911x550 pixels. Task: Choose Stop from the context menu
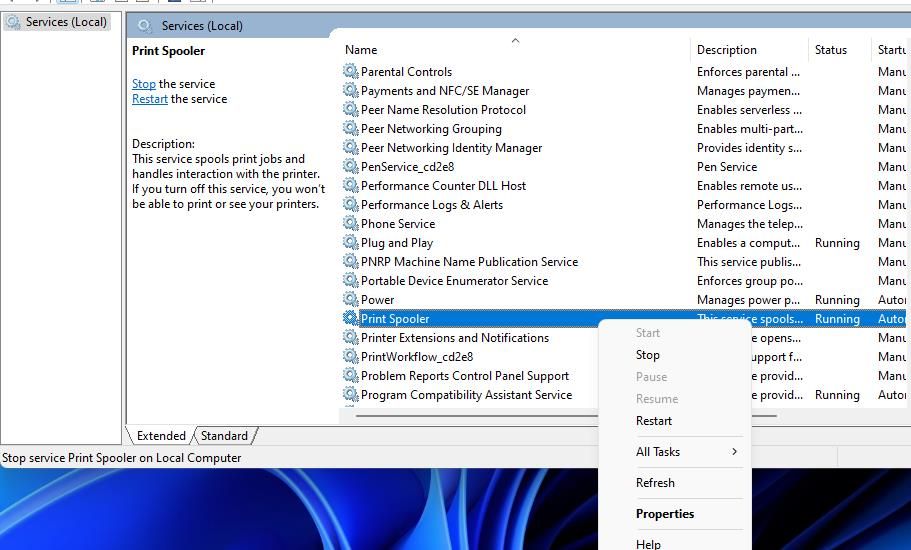(647, 355)
